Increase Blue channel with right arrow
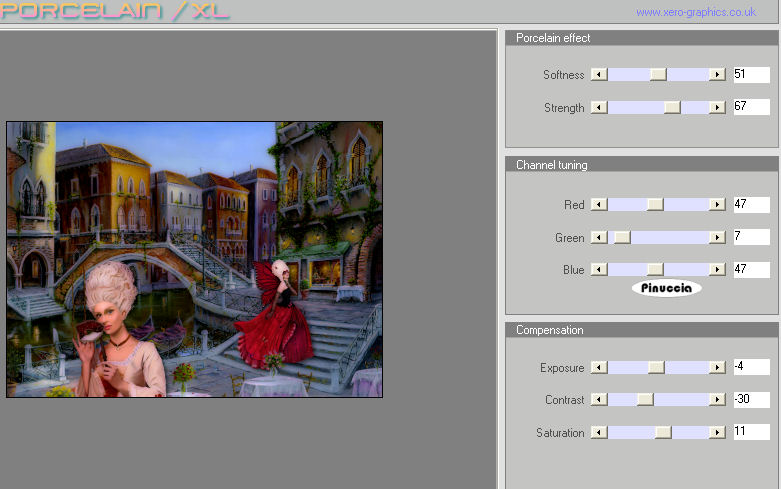 pyautogui.click(x=717, y=269)
